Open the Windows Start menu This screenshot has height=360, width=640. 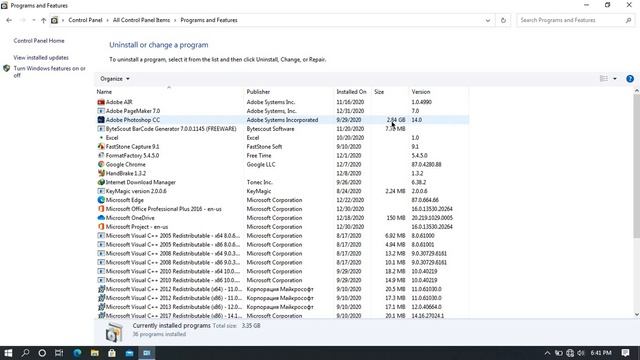[8, 353]
